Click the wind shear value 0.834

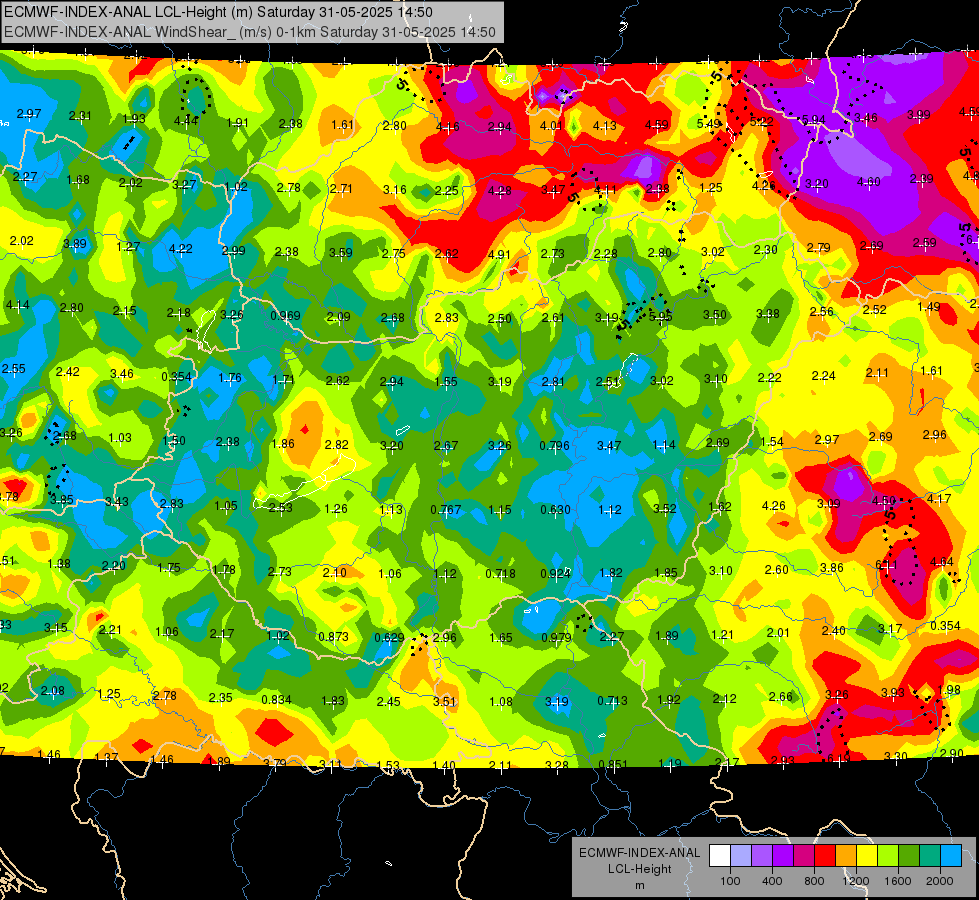click(277, 700)
